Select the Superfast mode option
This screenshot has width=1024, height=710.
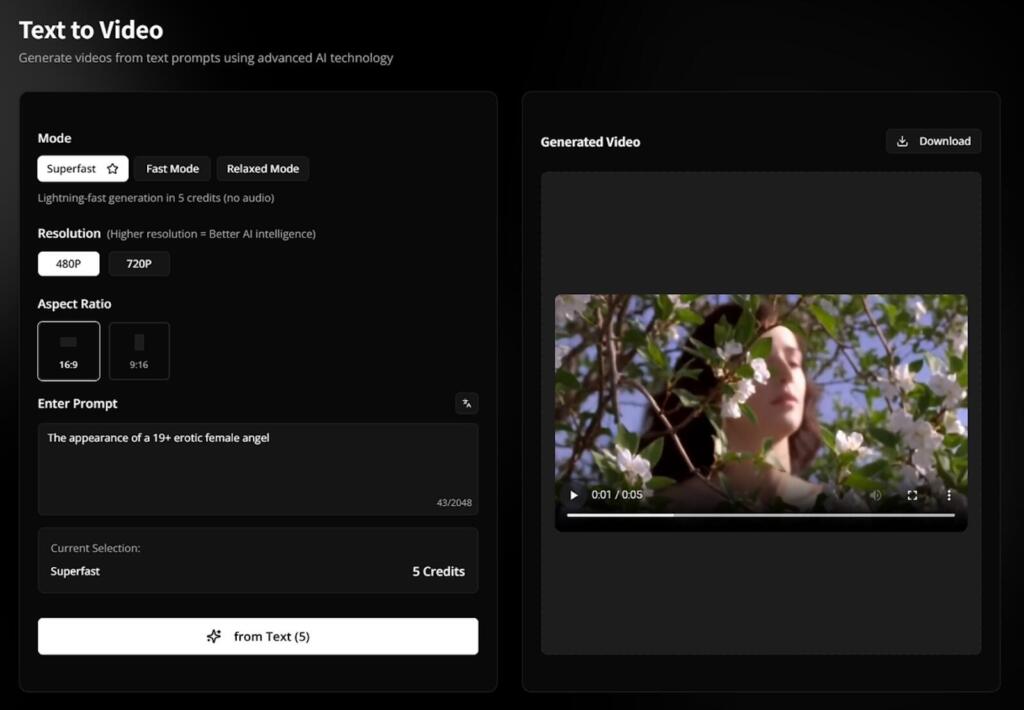(72, 169)
